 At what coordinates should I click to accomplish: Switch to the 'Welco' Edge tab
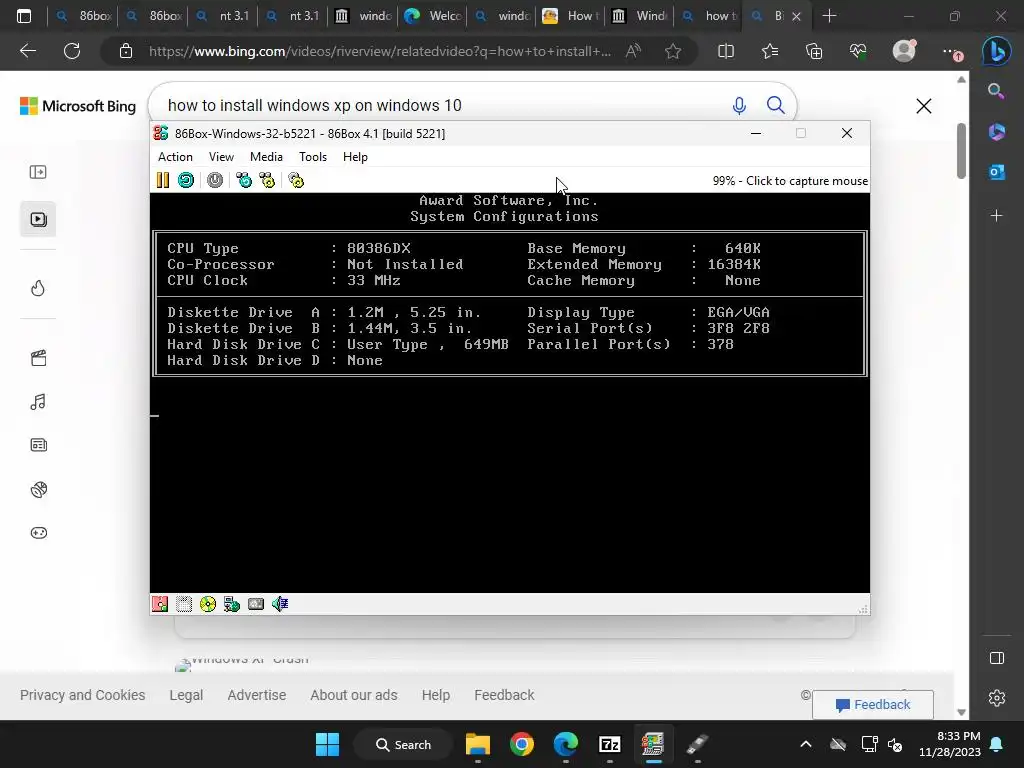click(432, 16)
